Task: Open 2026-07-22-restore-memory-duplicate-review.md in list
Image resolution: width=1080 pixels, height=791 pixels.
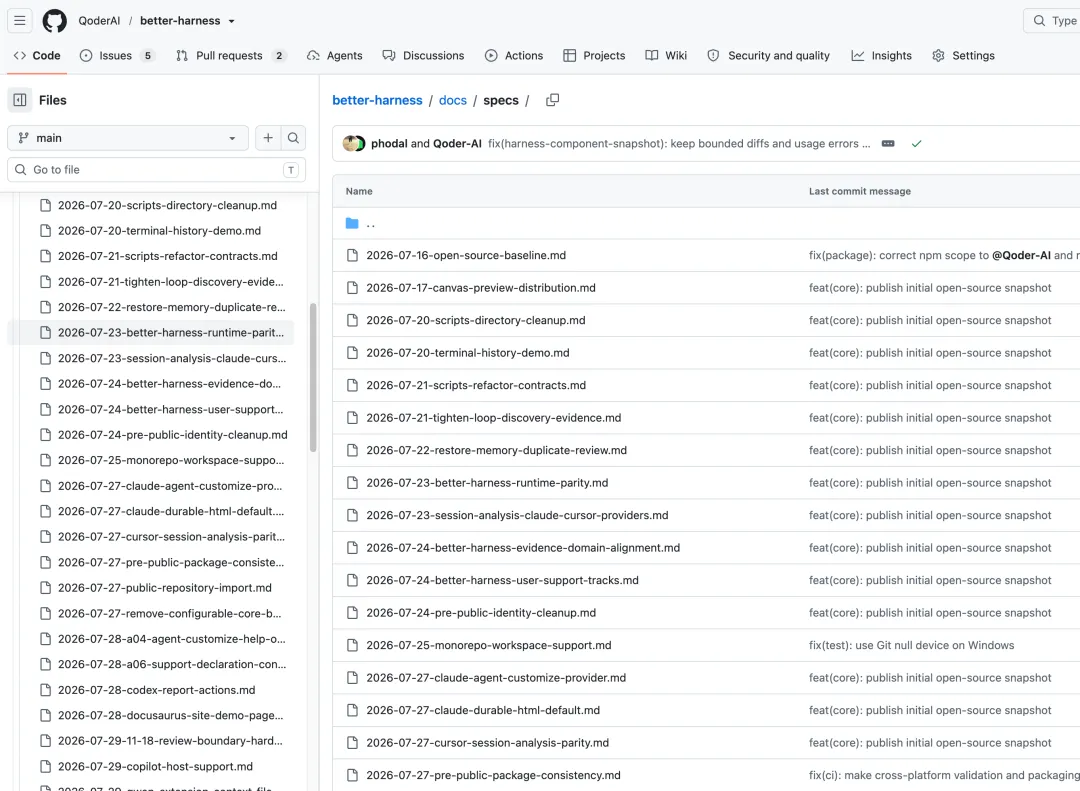Action: pyautogui.click(x=497, y=450)
